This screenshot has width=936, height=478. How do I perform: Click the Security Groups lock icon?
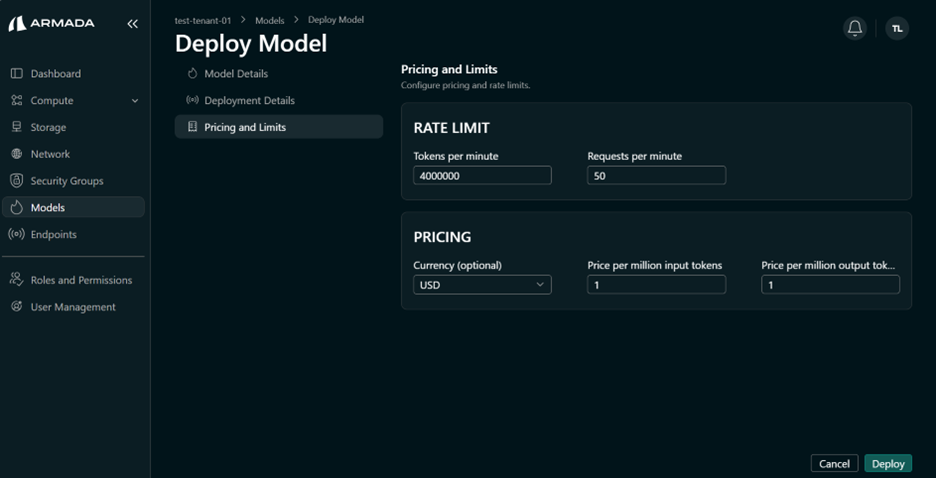(17, 180)
